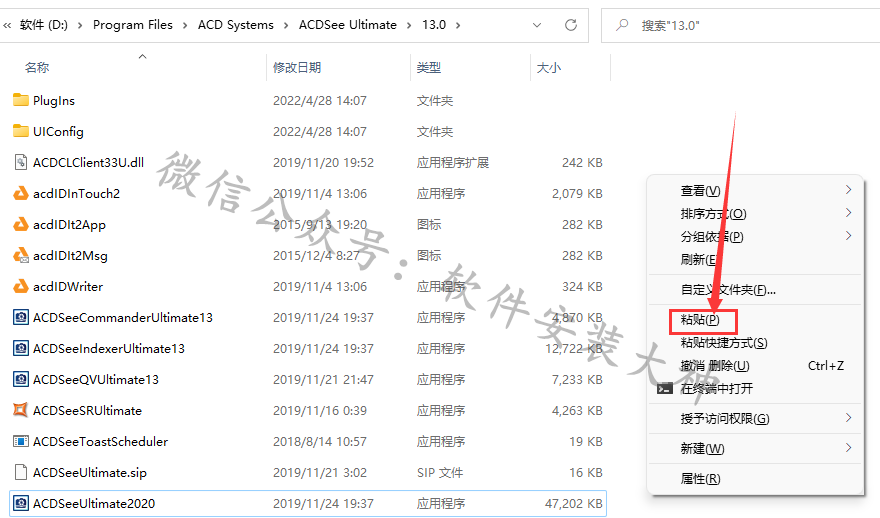Navigate to Program Files breadcrumb
The image size is (880, 518).
[132, 25]
